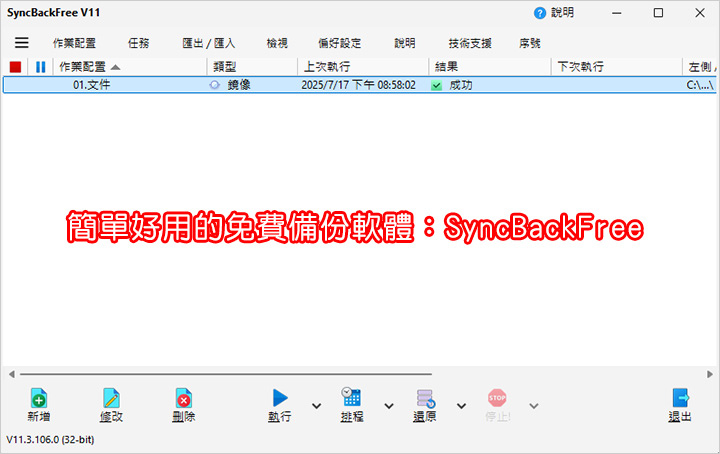Open the 作業配置 menu
The image size is (720, 454).
pyautogui.click(x=74, y=43)
